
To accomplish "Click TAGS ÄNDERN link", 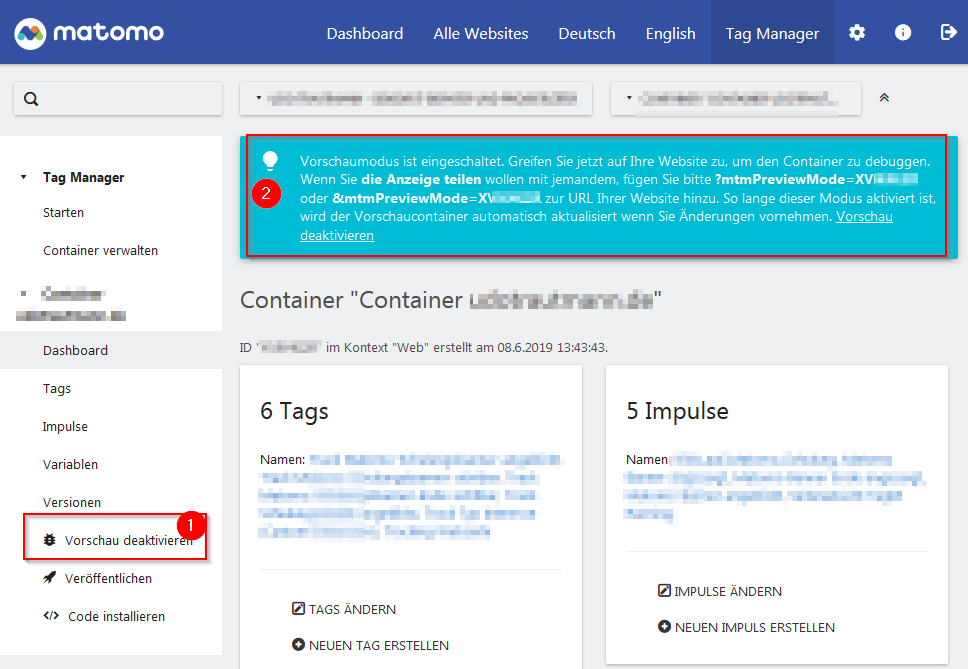I will coord(353,609).
